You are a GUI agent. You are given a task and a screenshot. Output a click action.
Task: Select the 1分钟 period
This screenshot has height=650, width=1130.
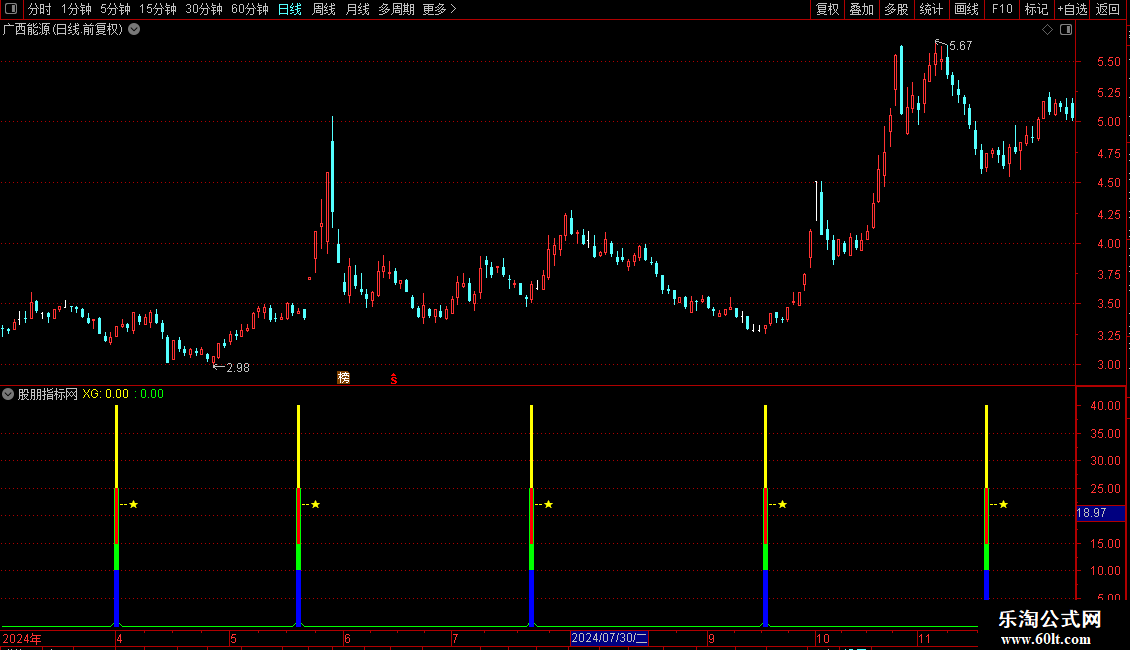[76, 9]
